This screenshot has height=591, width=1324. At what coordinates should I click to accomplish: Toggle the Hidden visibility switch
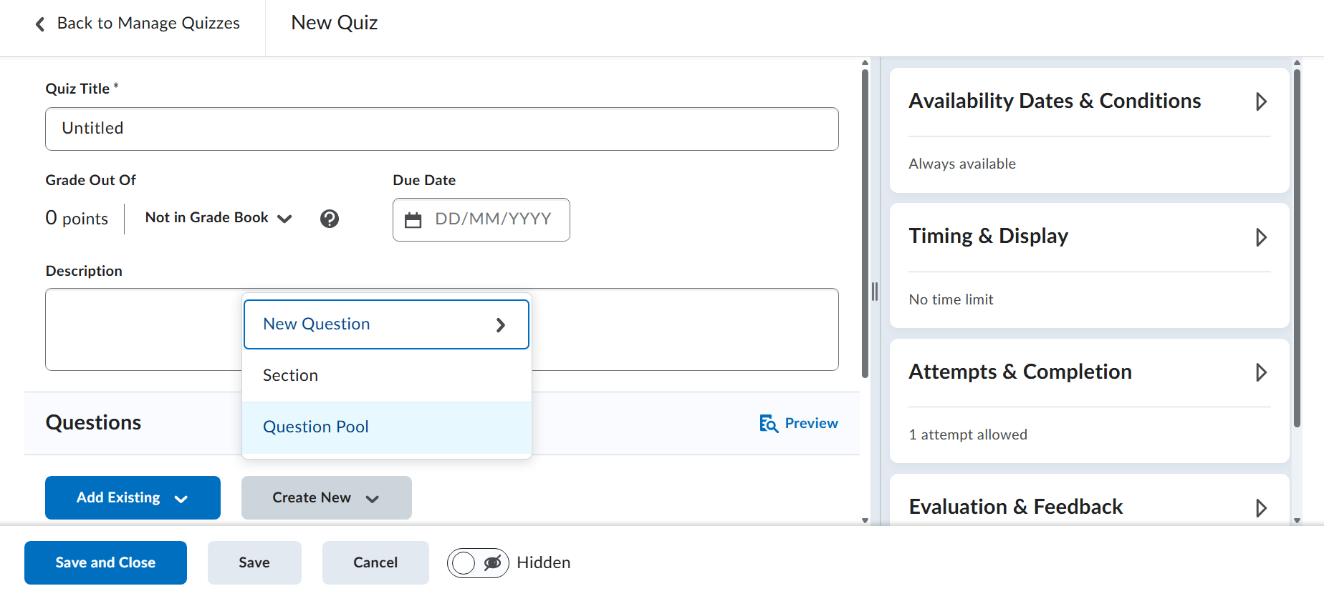tap(478, 563)
